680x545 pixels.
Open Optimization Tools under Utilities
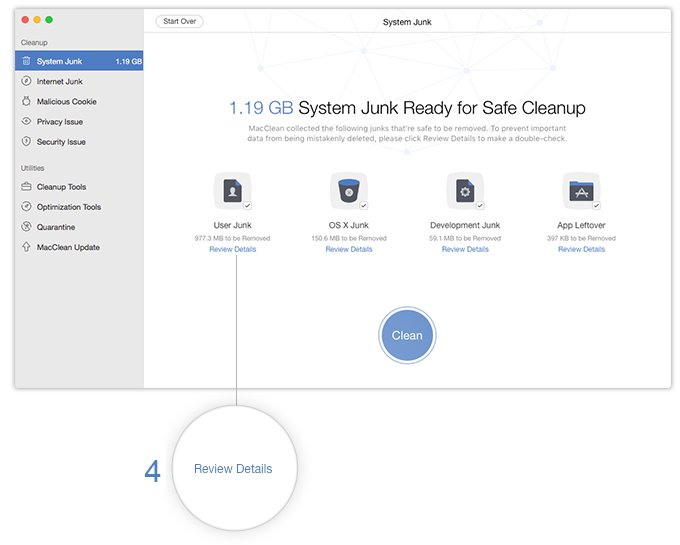tap(69, 207)
